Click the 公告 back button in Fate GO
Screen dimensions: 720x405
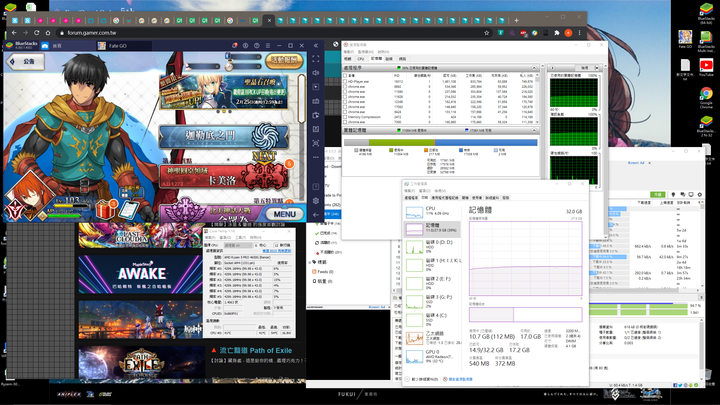(25, 62)
